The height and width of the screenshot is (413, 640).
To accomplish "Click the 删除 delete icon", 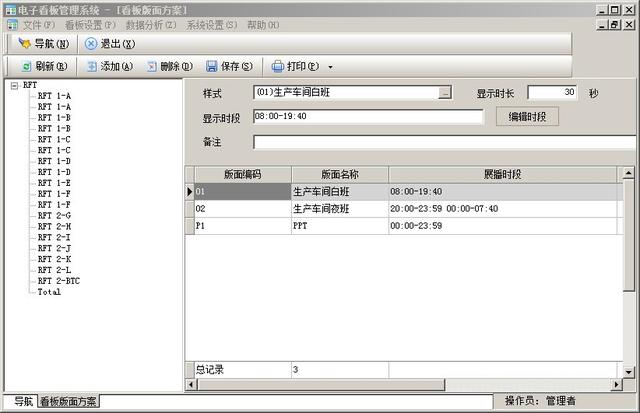I will [x=151, y=67].
